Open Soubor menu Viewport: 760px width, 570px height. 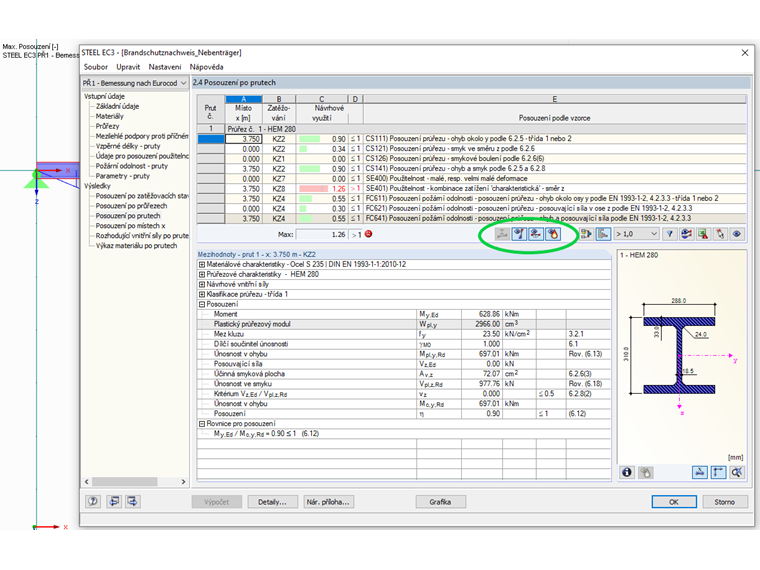pos(95,67)
